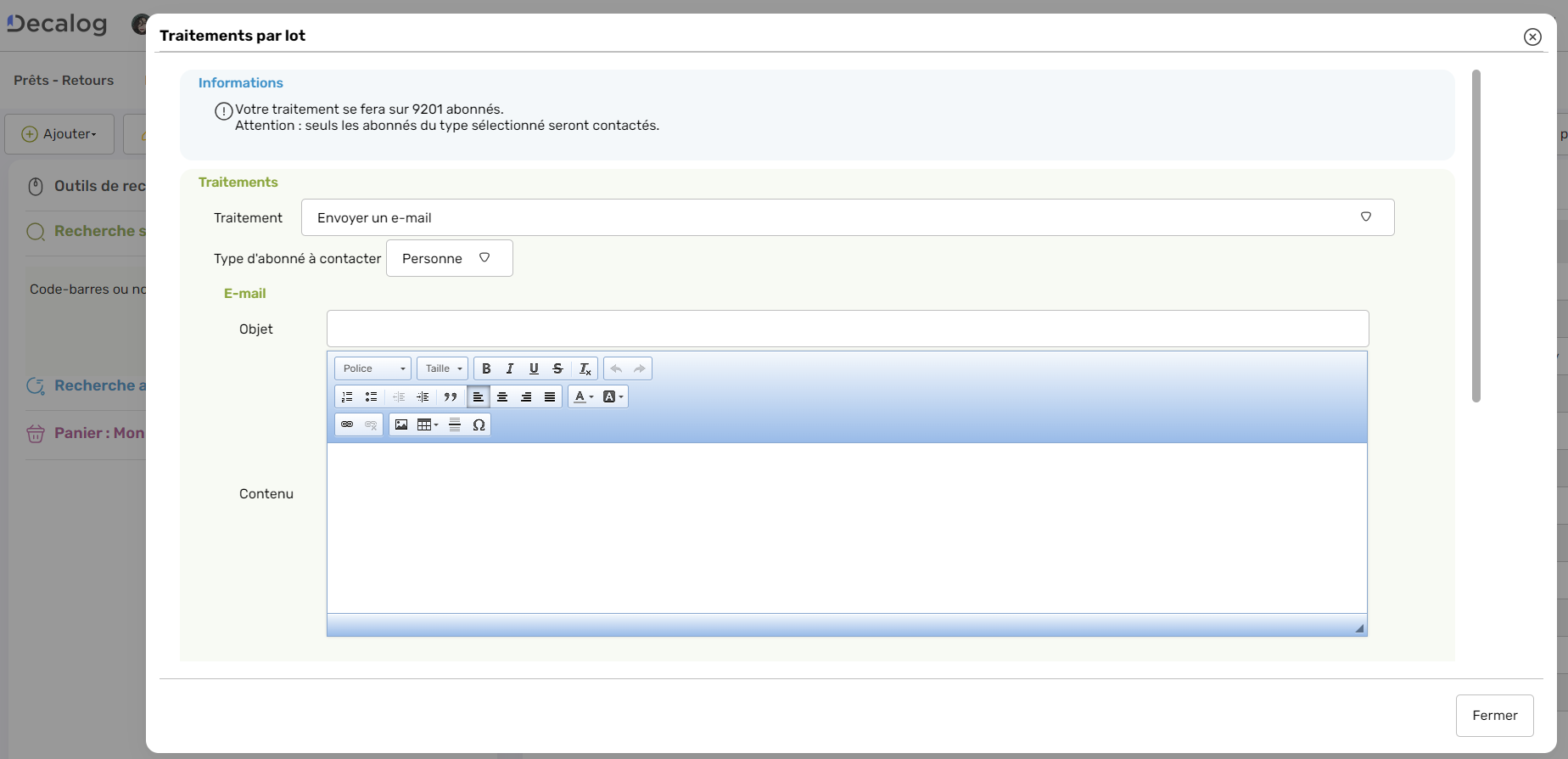Insert a hyperlink

[x=347, y=424]
